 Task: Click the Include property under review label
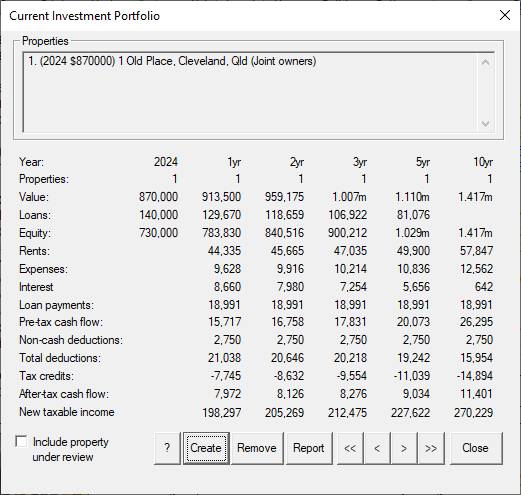[x=70, y=449]
